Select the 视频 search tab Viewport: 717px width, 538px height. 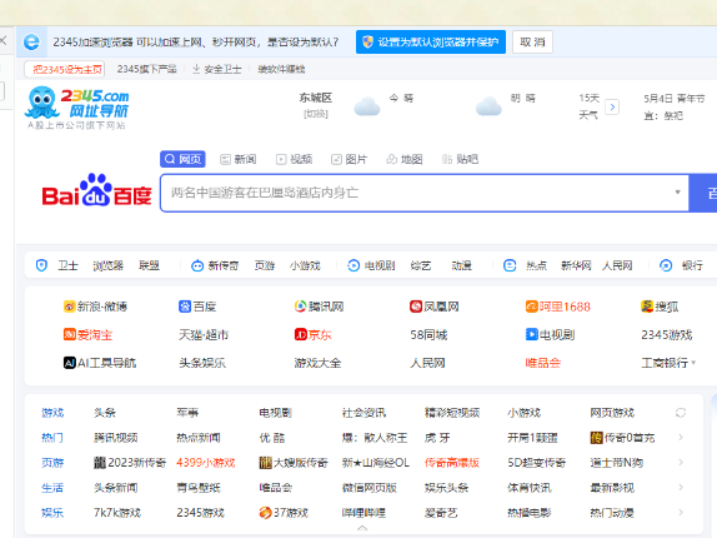pyautogui.click(x=294, y=159)
